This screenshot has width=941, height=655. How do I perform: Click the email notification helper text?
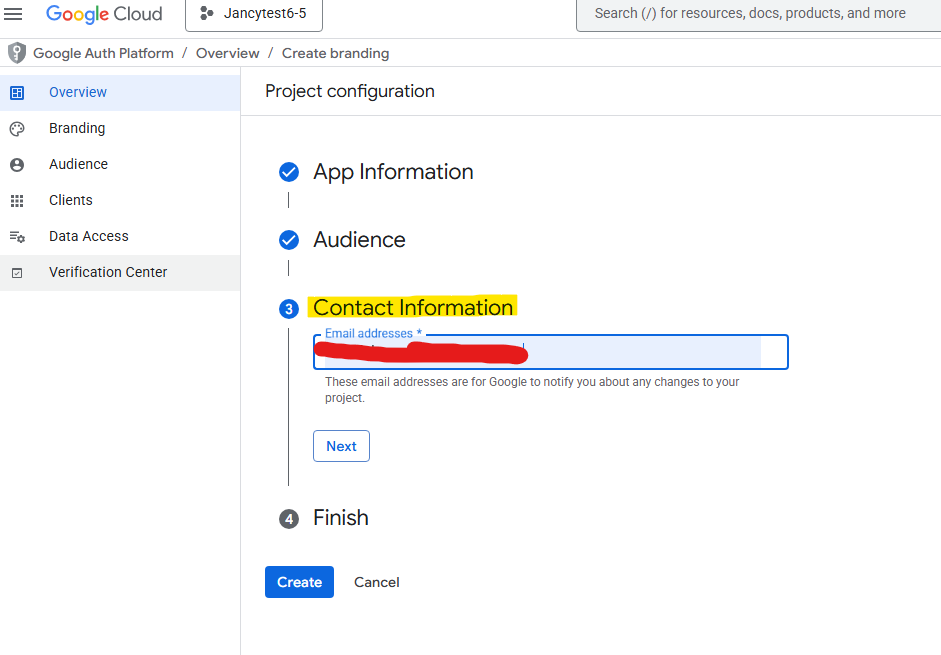[x=532, y=390]
